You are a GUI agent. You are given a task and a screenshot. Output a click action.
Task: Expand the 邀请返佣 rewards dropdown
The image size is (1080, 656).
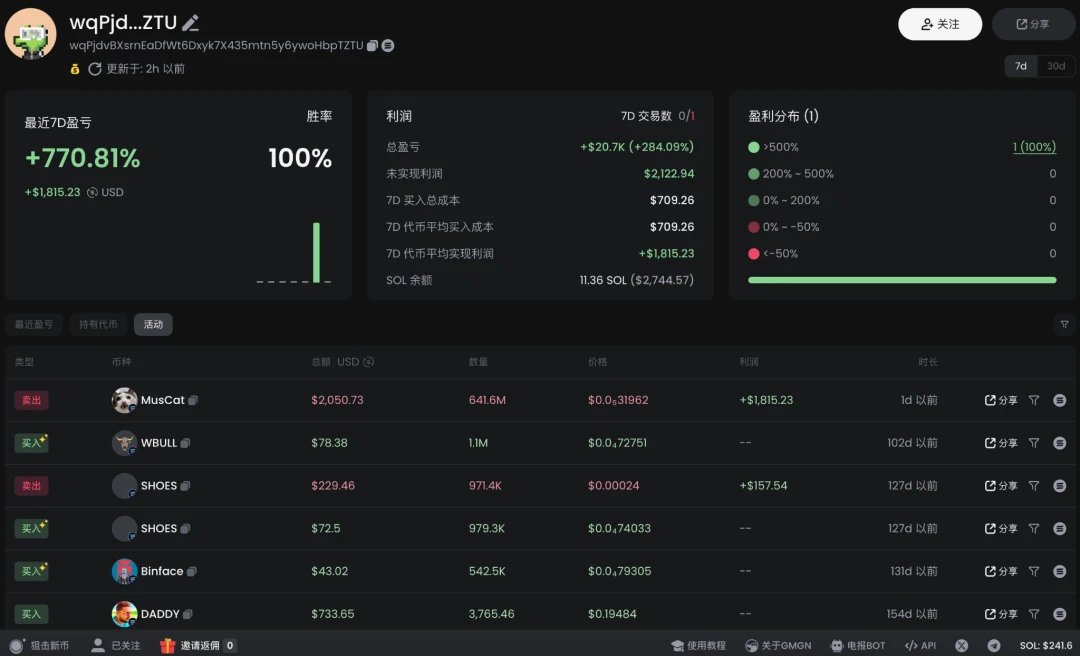(x=196, y=645)
